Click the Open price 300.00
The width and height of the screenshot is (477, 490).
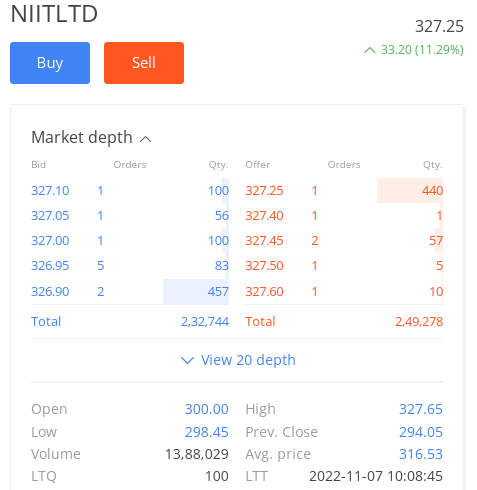pos(207,409)
